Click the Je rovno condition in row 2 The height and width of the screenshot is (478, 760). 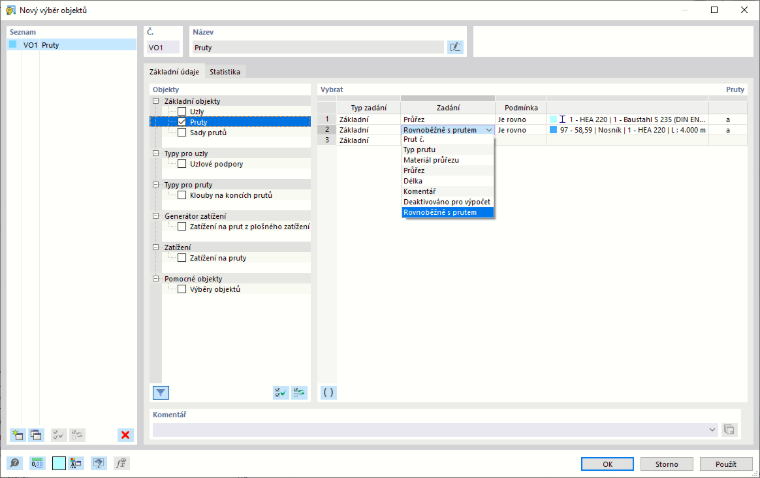coord(521,130)
